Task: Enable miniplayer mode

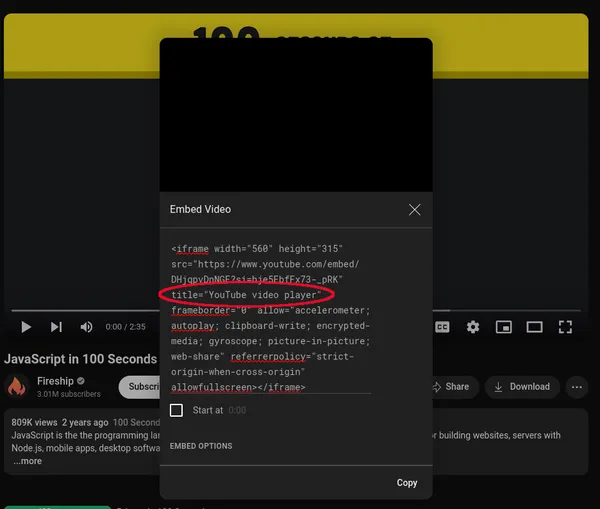Action: pos(504,327)
